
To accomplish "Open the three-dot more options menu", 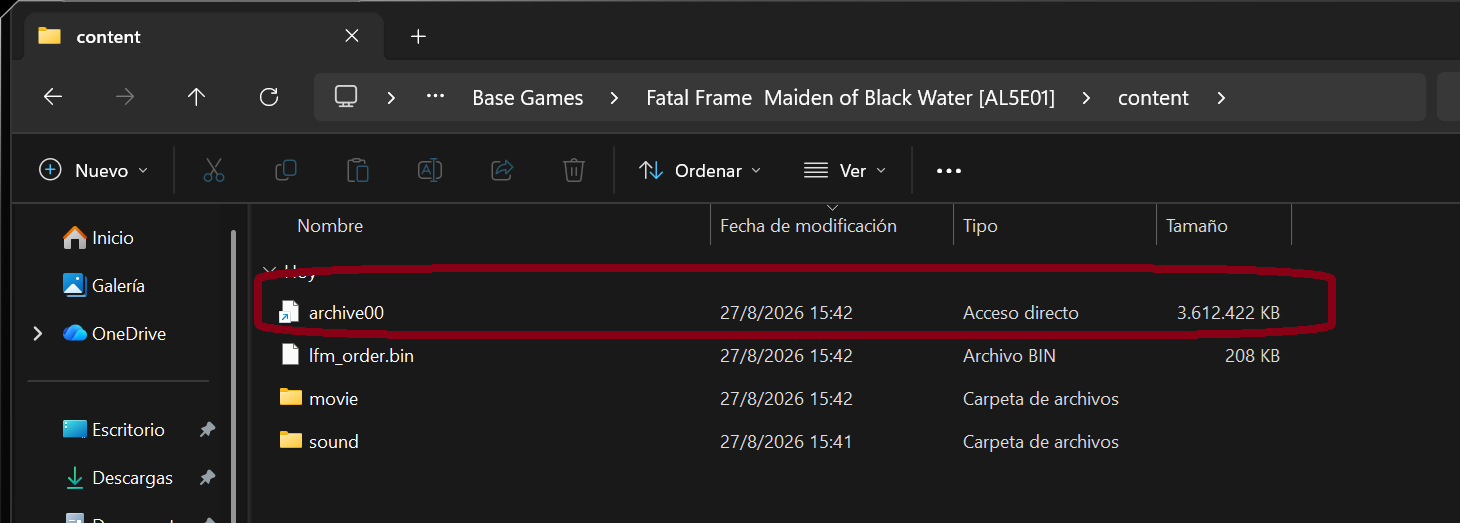I will [948, 171].
